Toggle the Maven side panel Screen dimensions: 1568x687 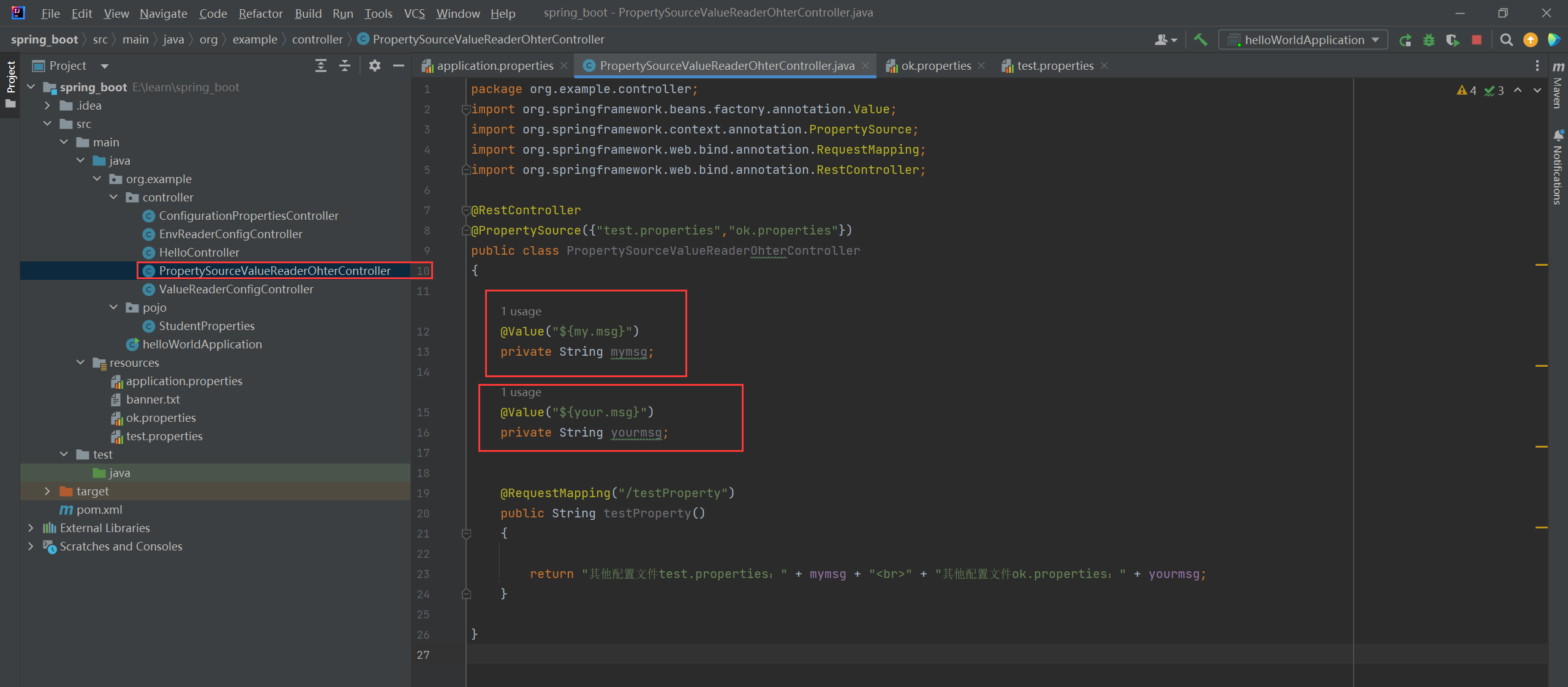1558,86
